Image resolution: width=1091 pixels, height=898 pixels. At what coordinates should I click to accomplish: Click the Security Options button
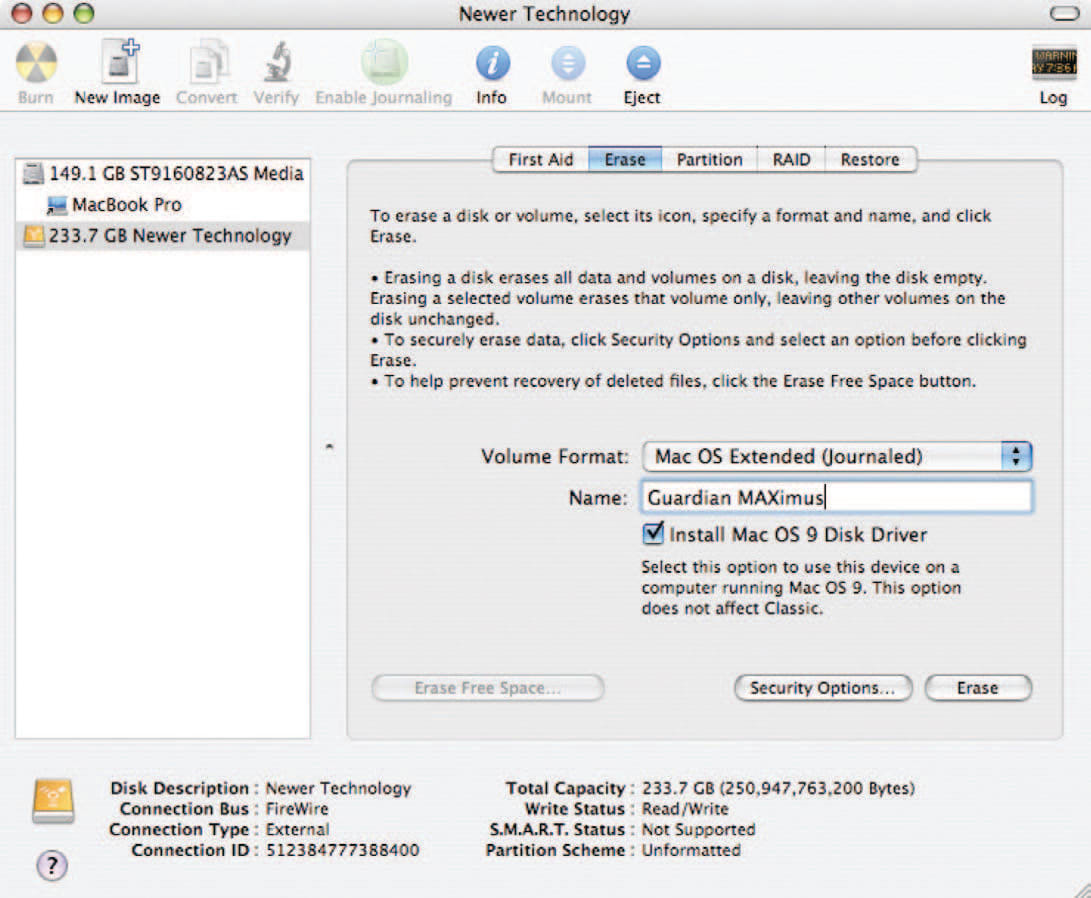click(x=822, y=688)
